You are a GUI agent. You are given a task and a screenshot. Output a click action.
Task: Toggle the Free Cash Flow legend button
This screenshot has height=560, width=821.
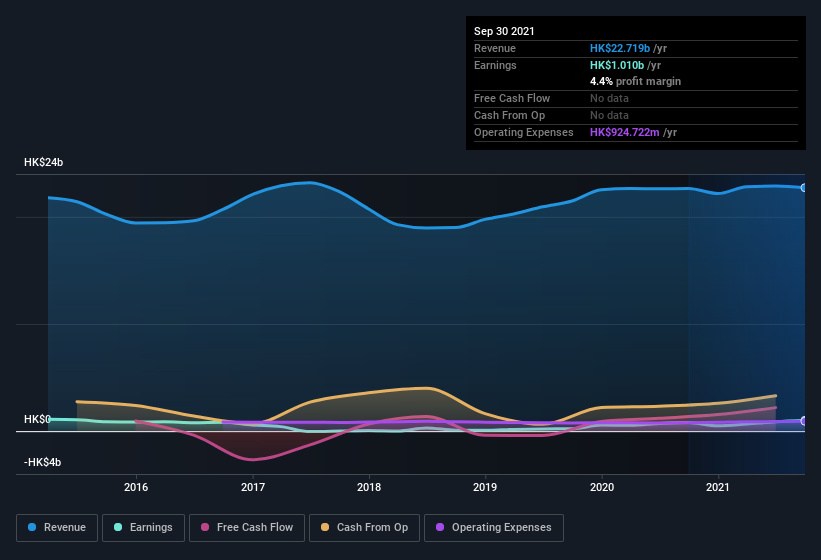[x=247, y=528]
